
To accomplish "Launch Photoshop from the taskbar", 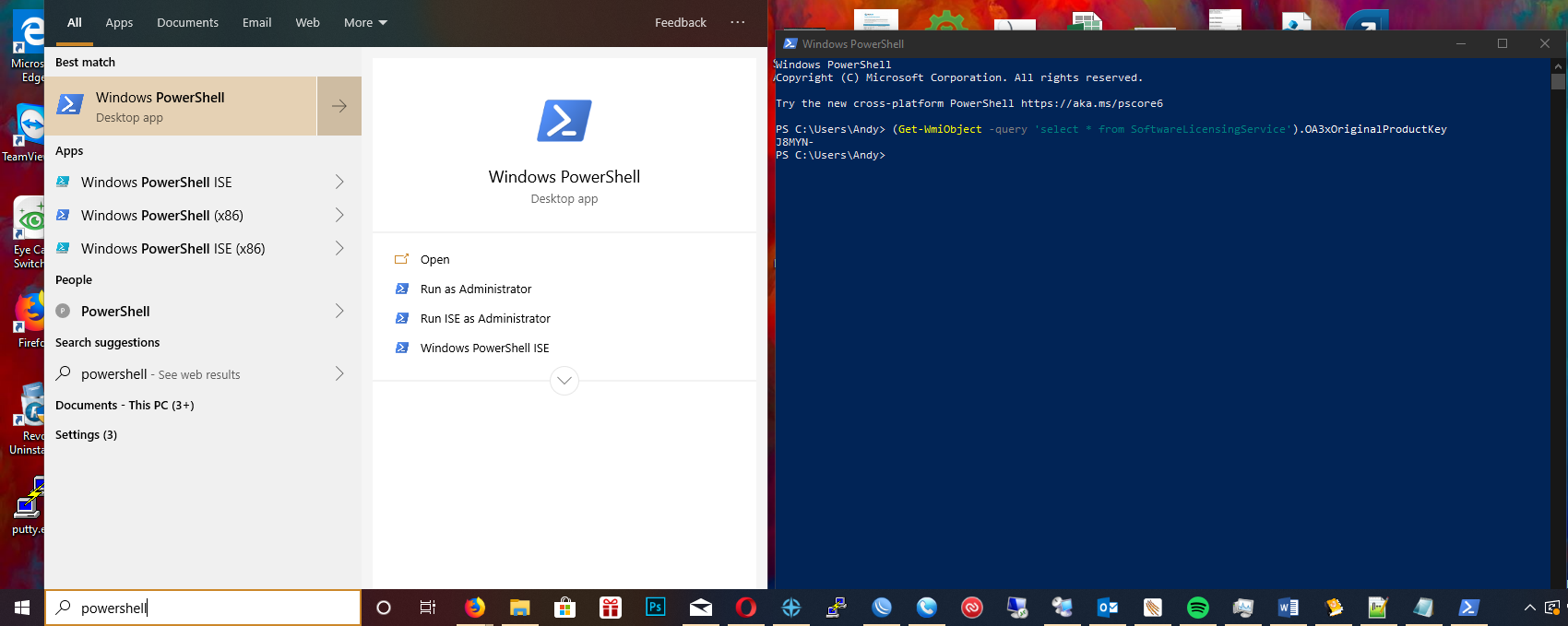I will 656,608.
